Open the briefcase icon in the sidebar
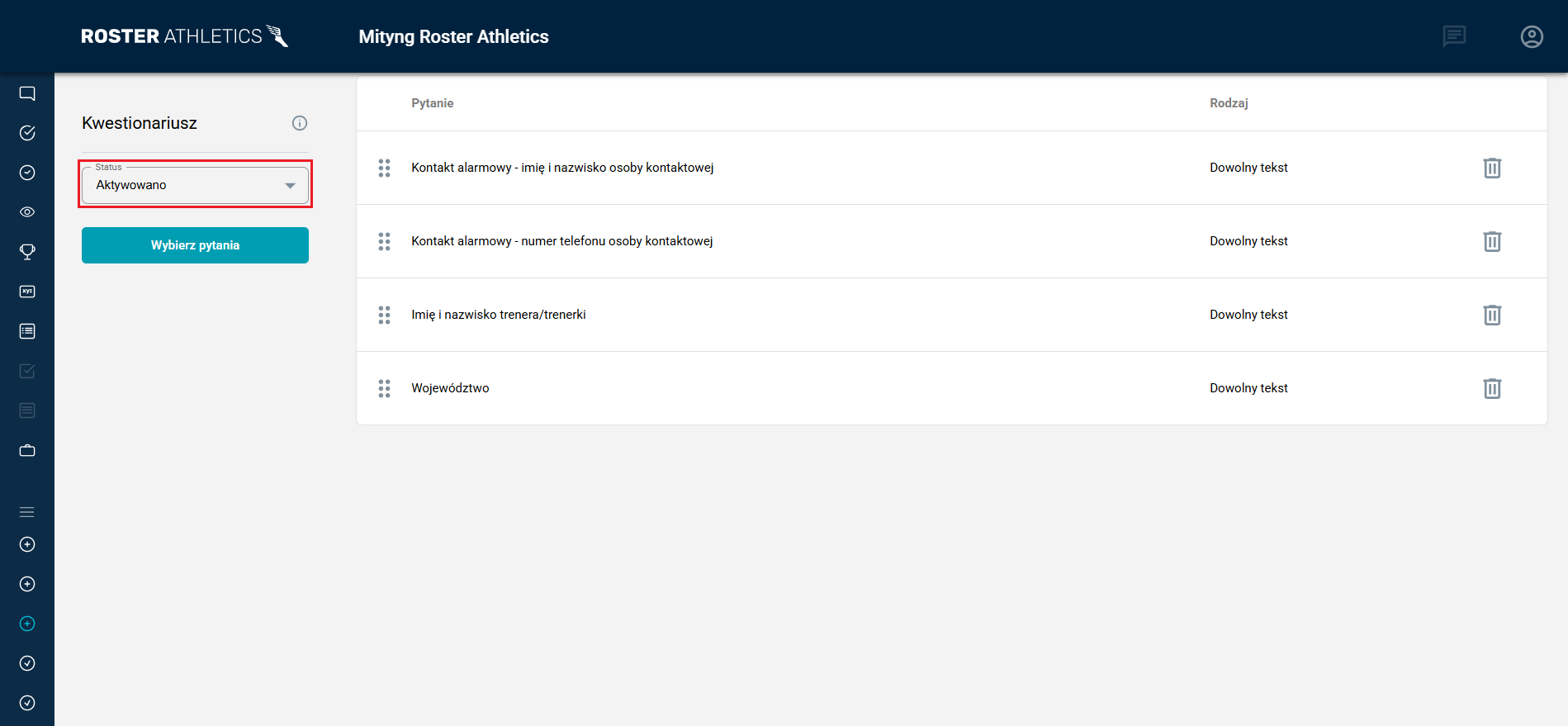The width and height of the screenshot is (1568, 726). (x=27, y=450)
